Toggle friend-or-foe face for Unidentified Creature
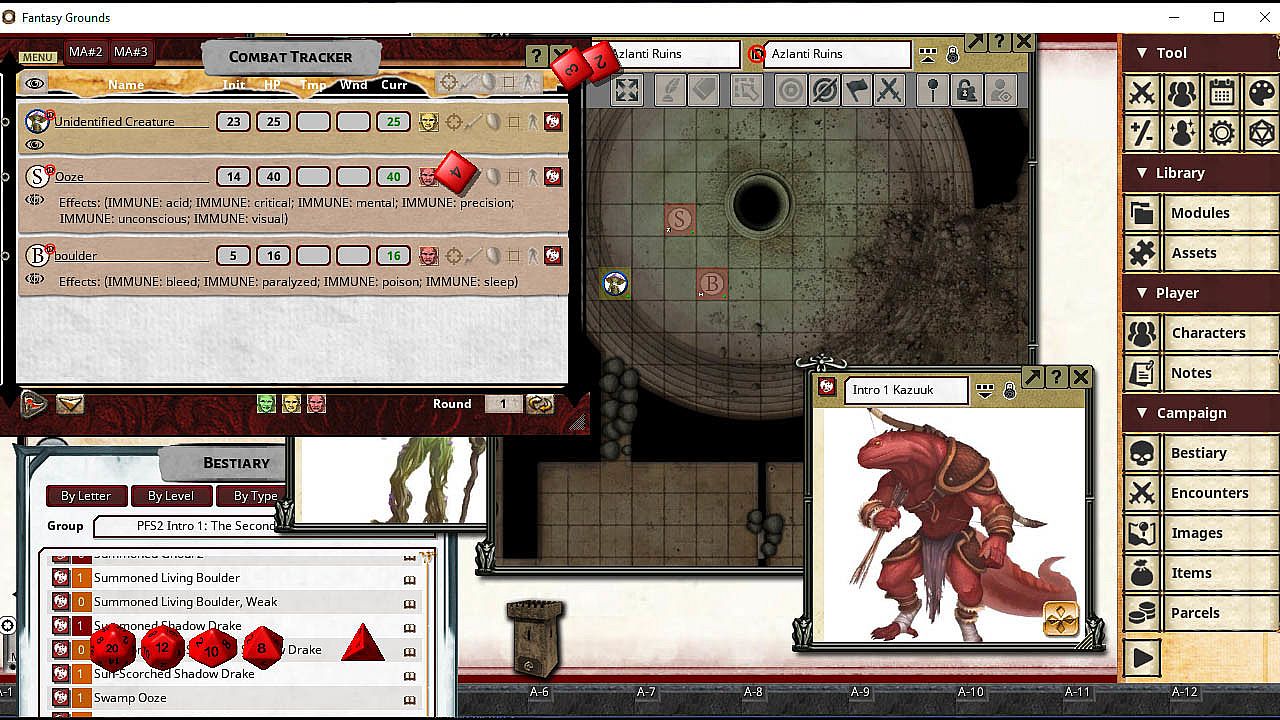This screenshot has height=720, width=1280. coord(428,122)
